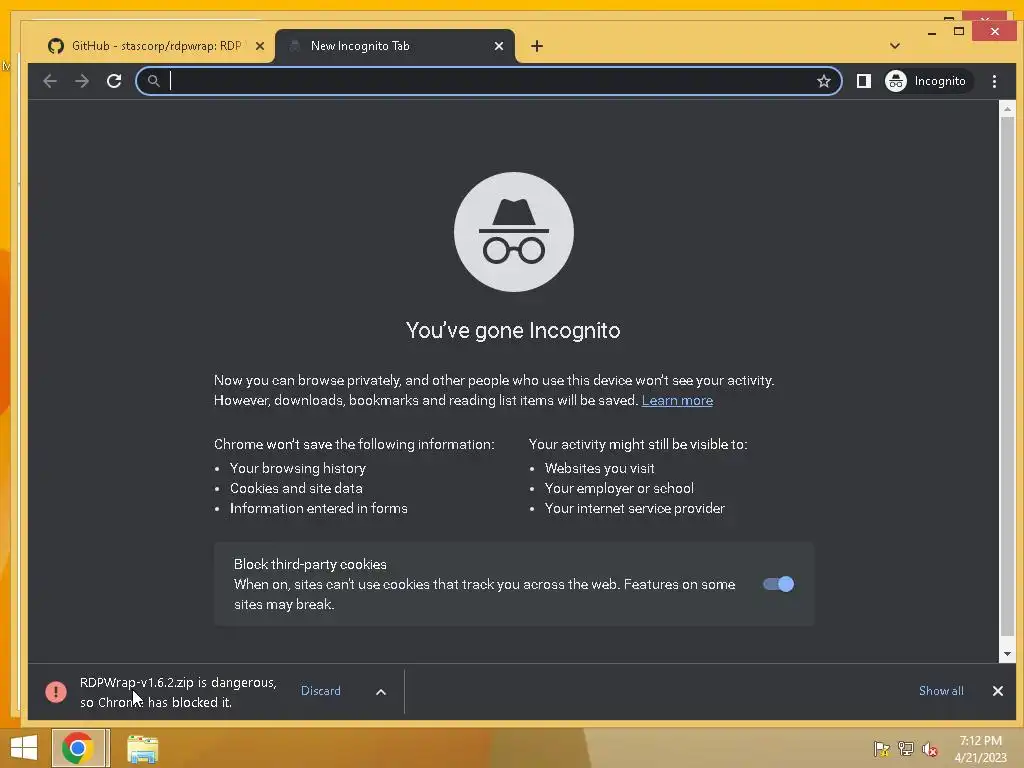Click the Chrome taskbar icon
Image resolution: width=1024 pixels, height=768 pixels.
78,748
